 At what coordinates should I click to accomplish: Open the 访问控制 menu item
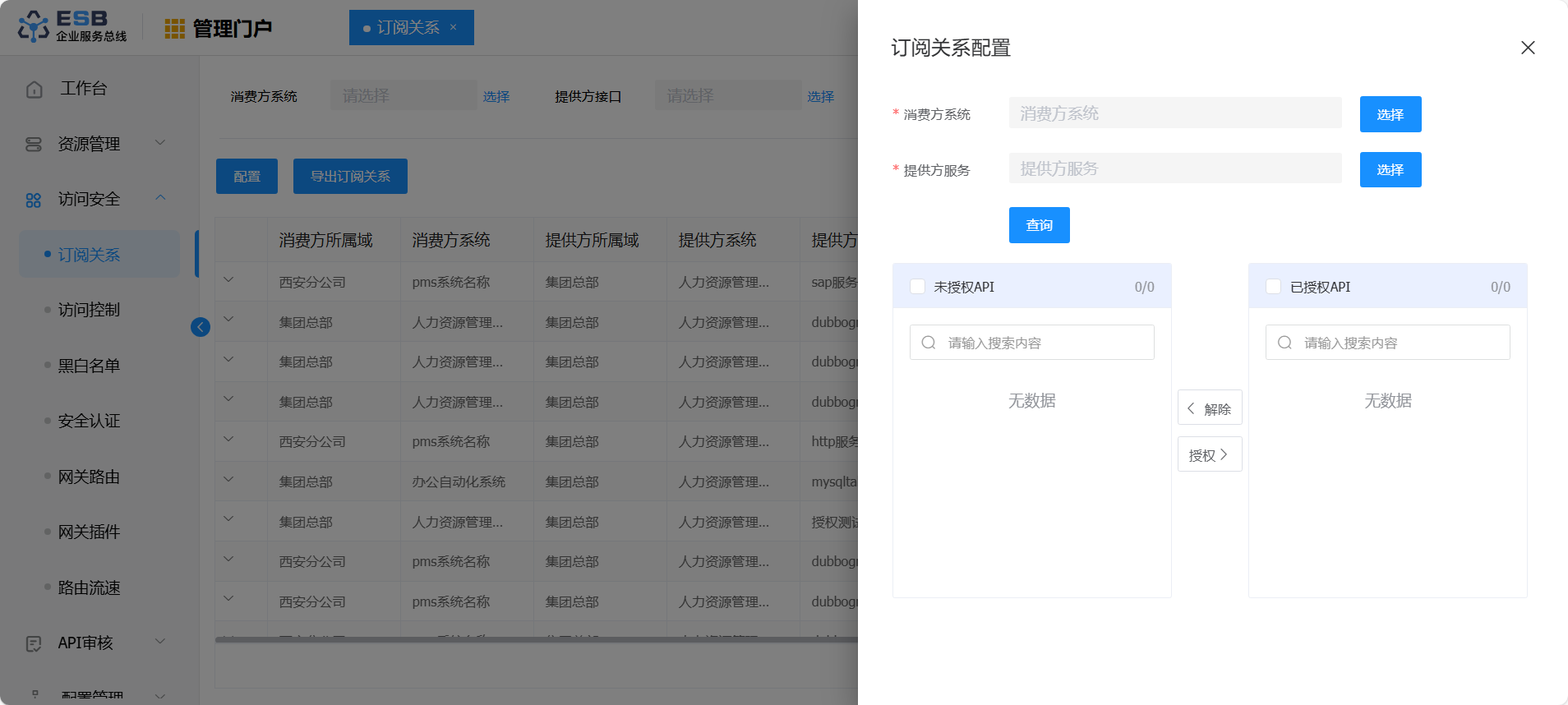click(89, 310)
